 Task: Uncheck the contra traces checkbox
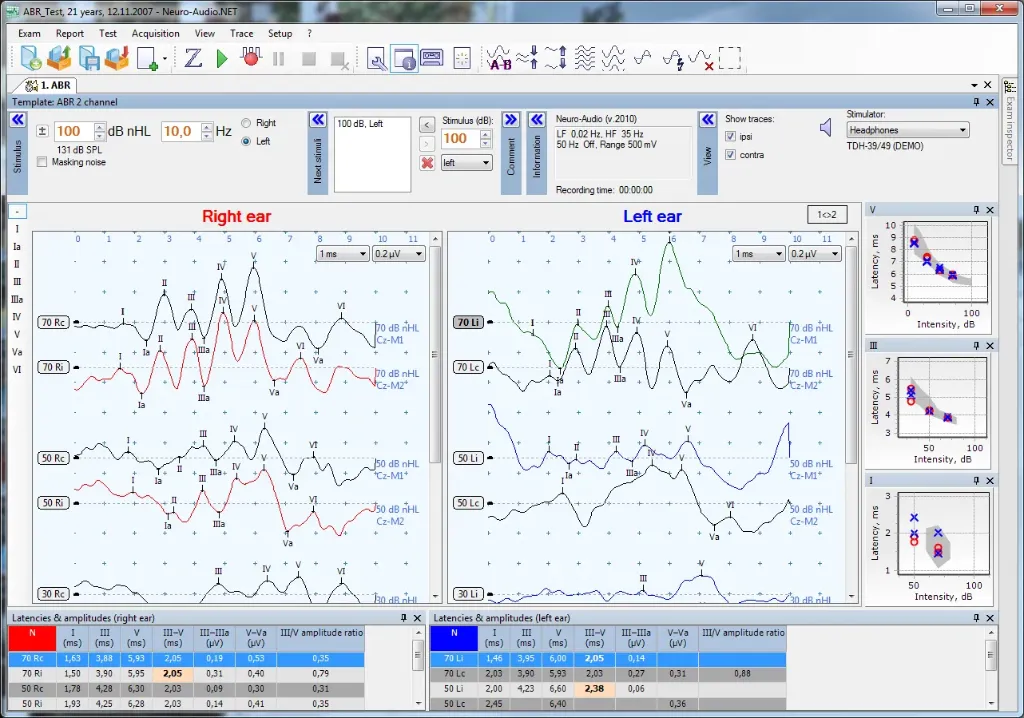coord(731,155)
